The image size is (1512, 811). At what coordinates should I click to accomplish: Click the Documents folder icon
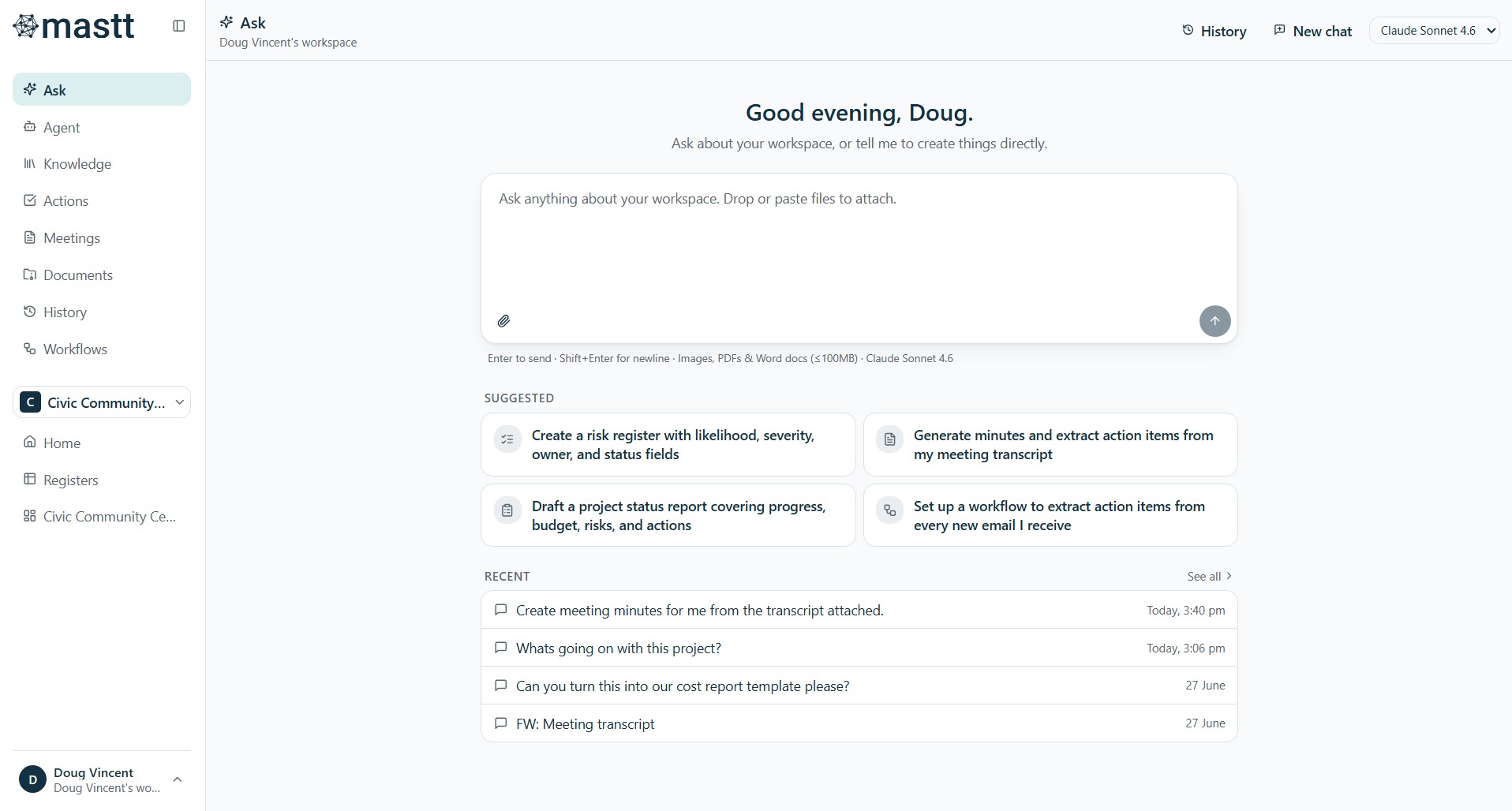point(30,275)
